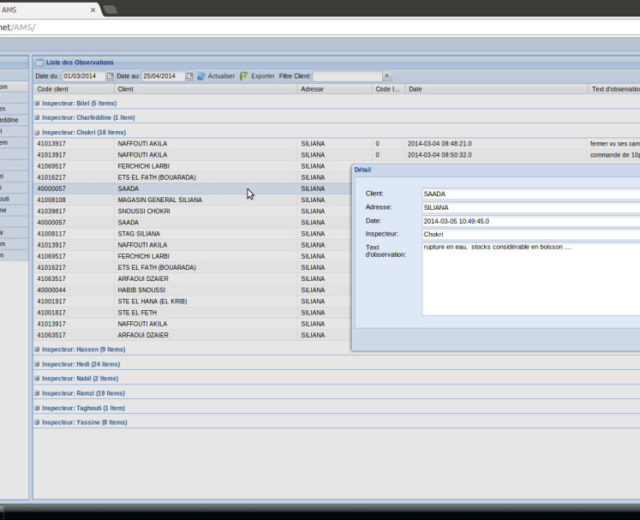Image resolution: width=640 pixels, height=520 pixels.
Task: Click the Liste des Observations panel icon
Action: coord(40,62)
